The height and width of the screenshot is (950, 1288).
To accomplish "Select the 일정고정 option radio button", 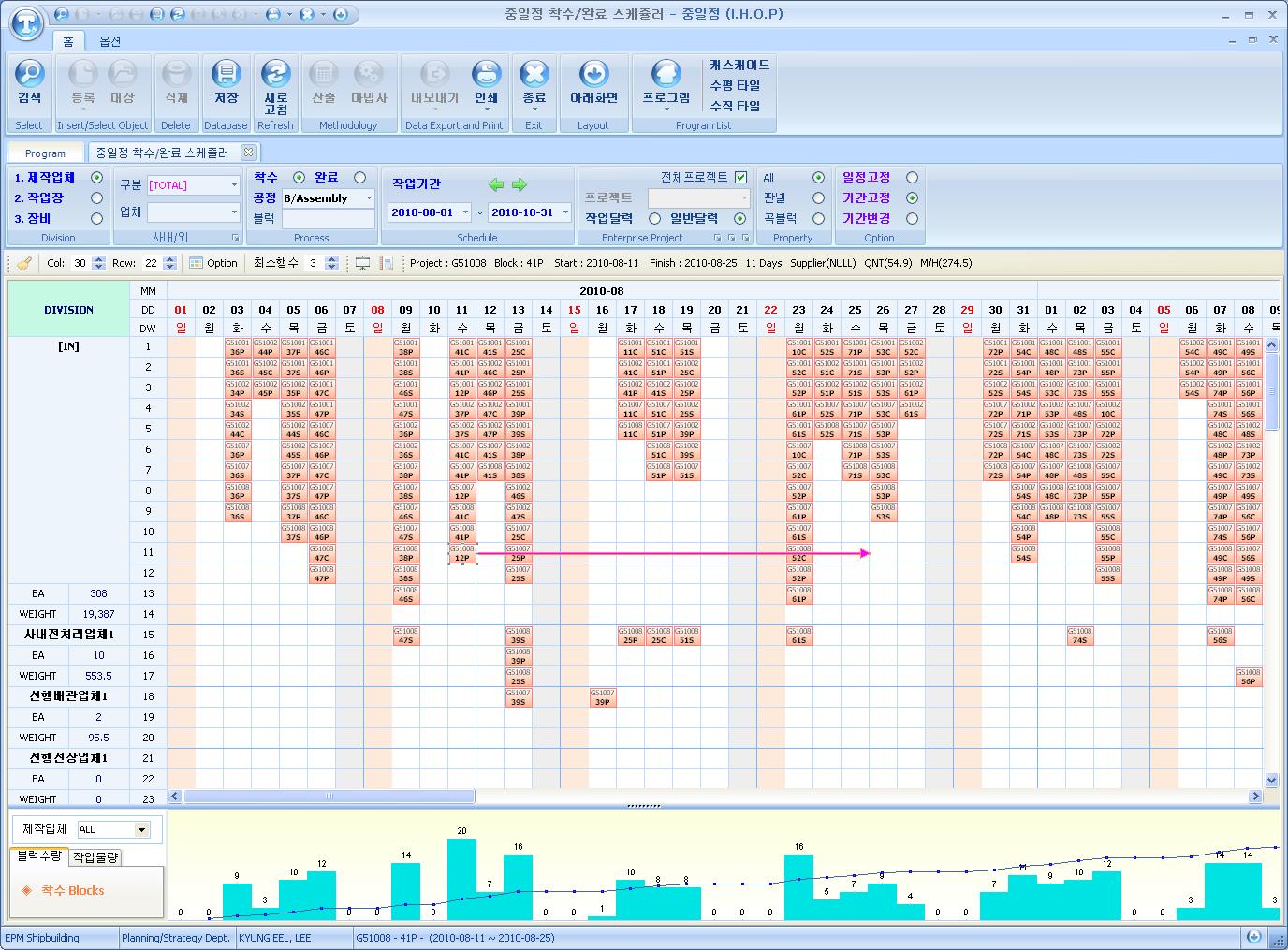I will click(912, 177).
